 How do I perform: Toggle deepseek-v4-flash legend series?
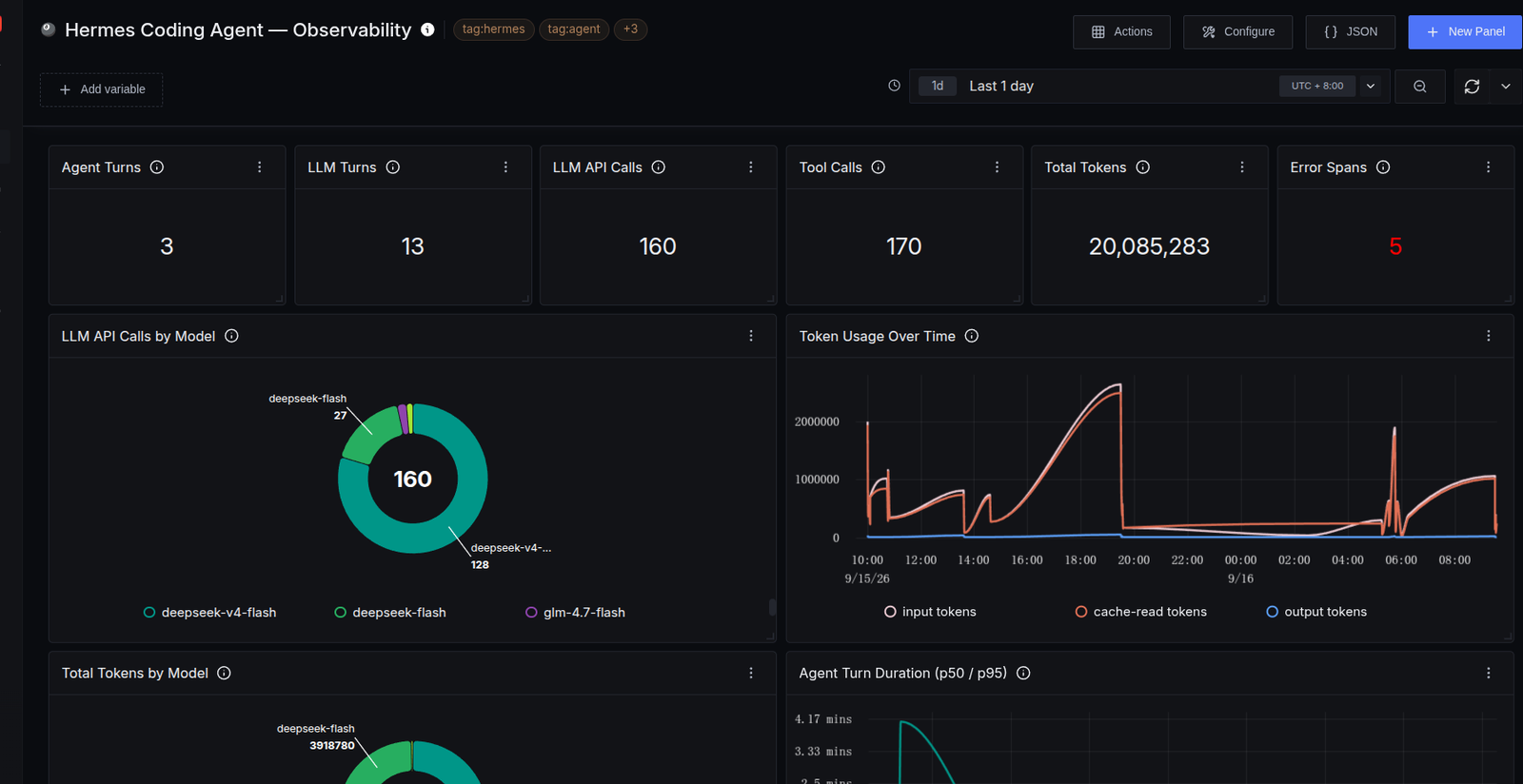209,613
